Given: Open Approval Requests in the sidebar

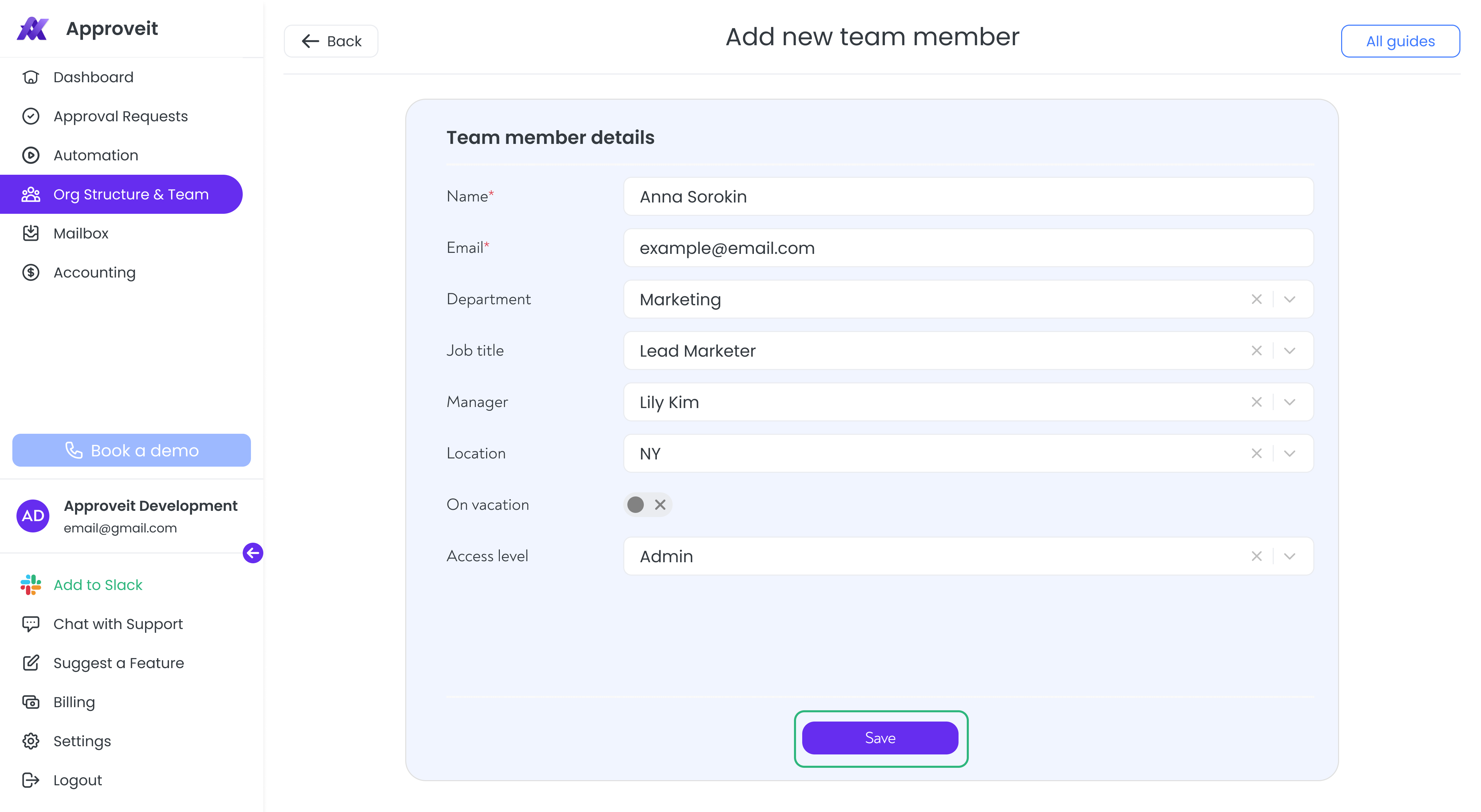Looking at the screenshot, I should pos(121,116).
